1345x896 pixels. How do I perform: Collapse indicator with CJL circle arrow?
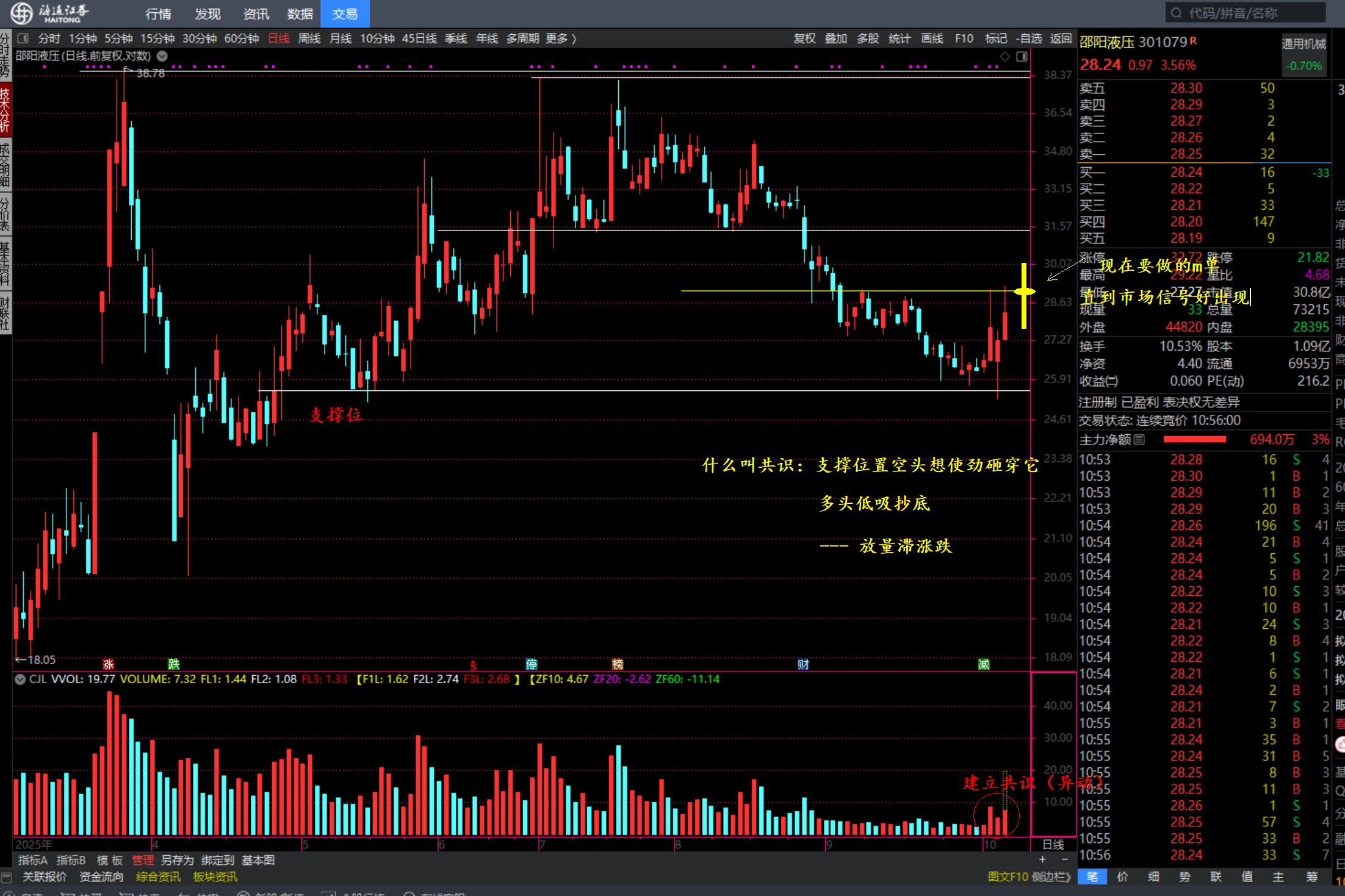(20, 679)
